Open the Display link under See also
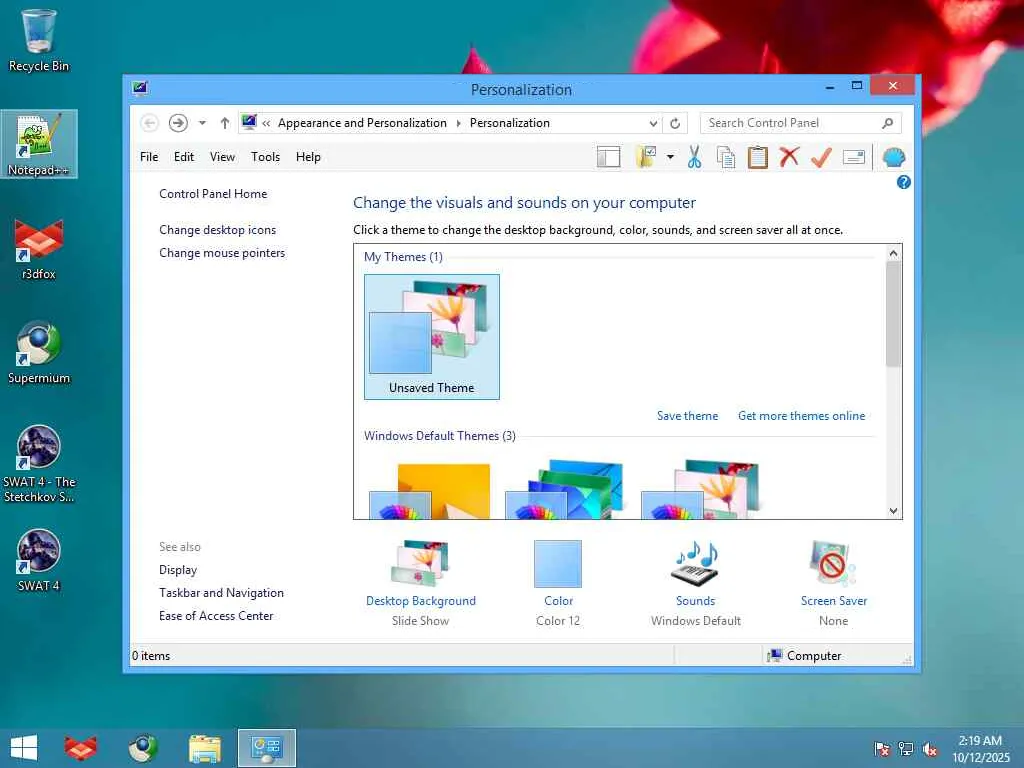The width and height of the screenshot is (1024, 768). [x=178, y=569]
